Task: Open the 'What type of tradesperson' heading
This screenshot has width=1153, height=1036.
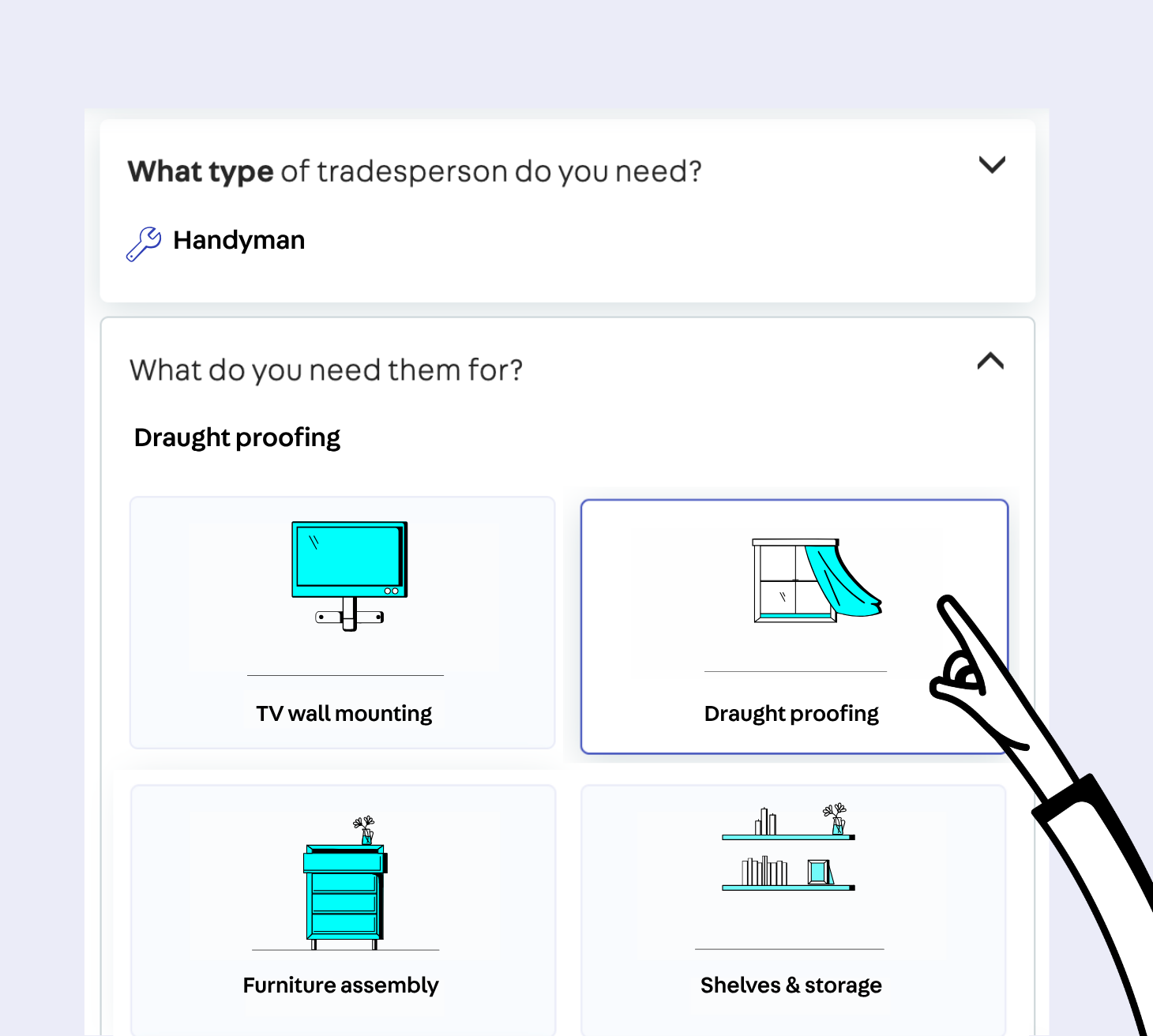Action: point(415,171)
